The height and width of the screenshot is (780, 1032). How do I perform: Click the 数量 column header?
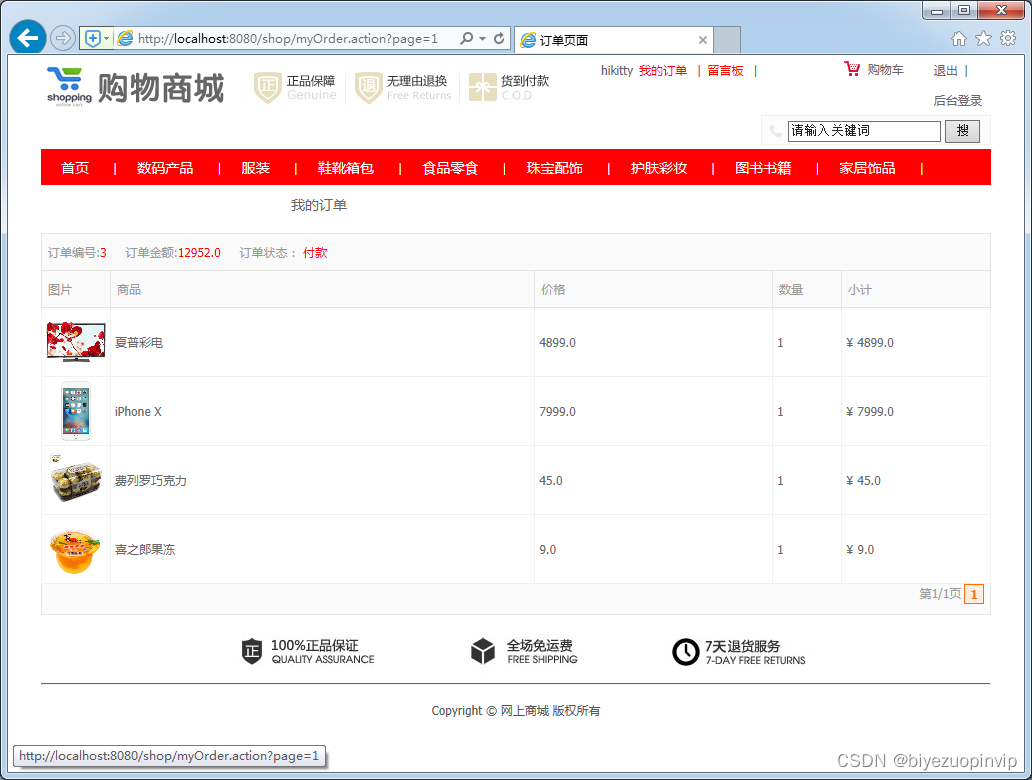coord(791,290)
